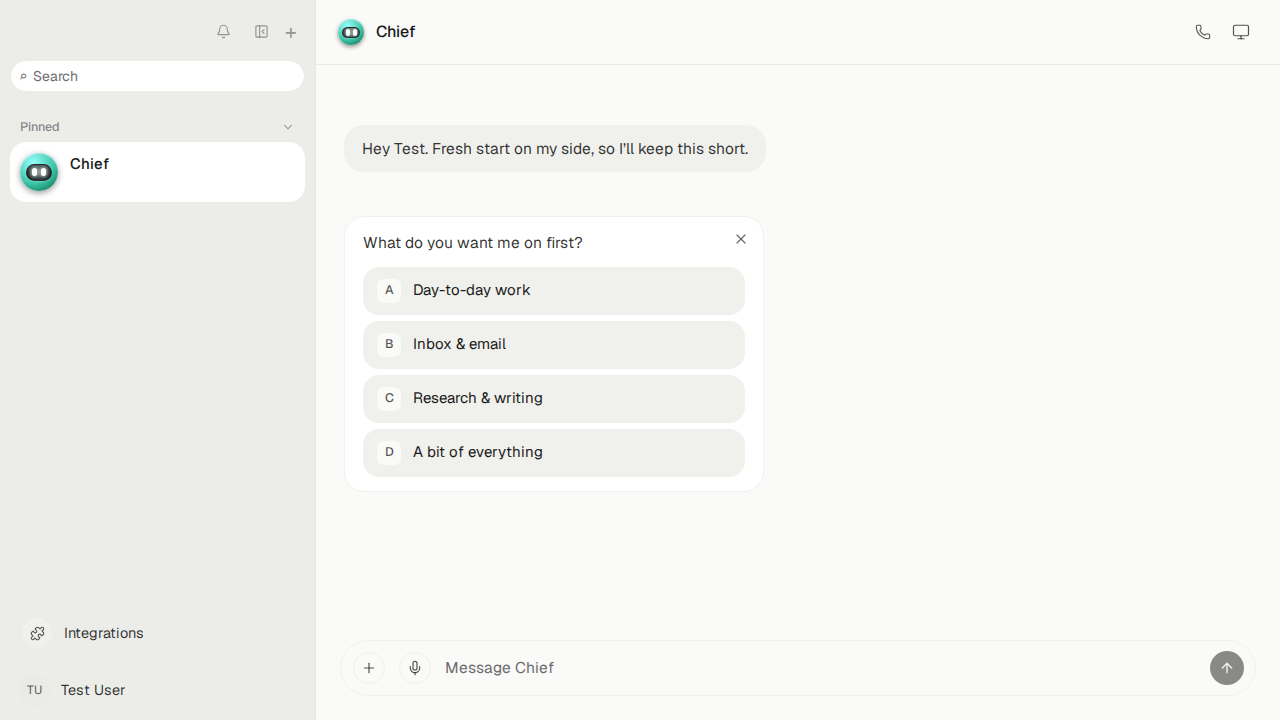
Task: Add attachment using plus icon in composer
Action: click(x=369, y=668)
